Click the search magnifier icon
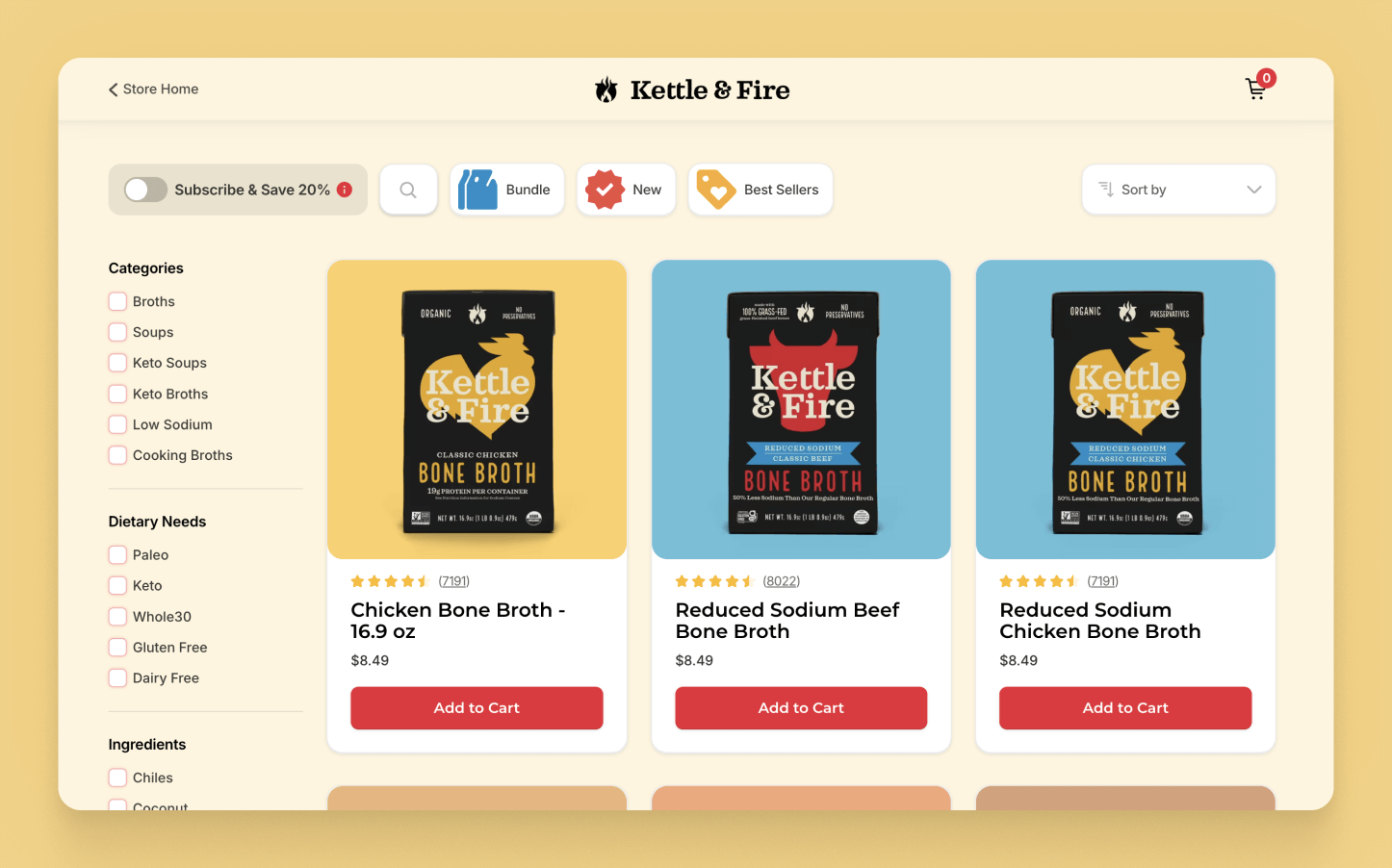Viewport: 1392px width, 868px height. point(408,190)
